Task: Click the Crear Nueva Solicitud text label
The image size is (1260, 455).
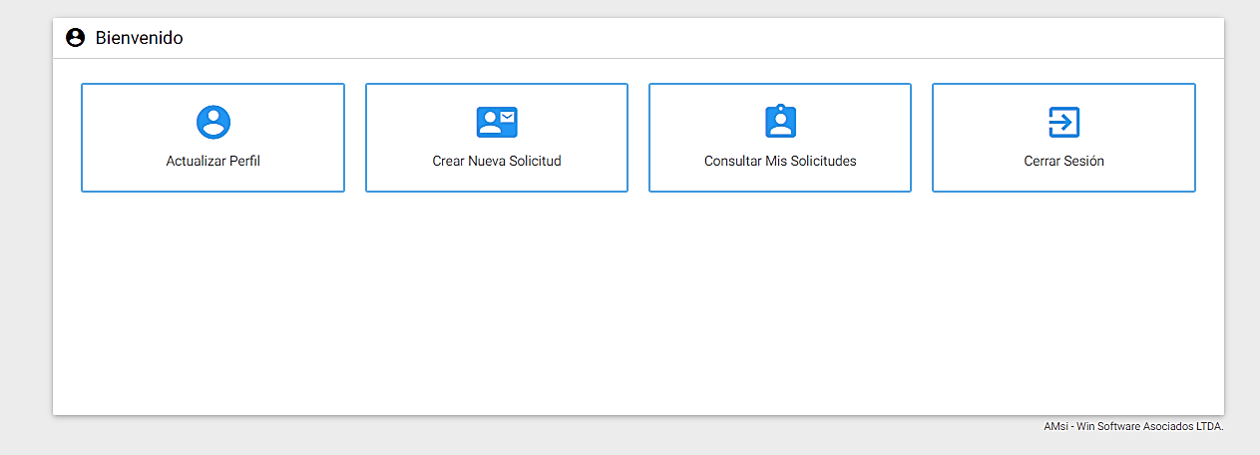Action: pos(497,161)
